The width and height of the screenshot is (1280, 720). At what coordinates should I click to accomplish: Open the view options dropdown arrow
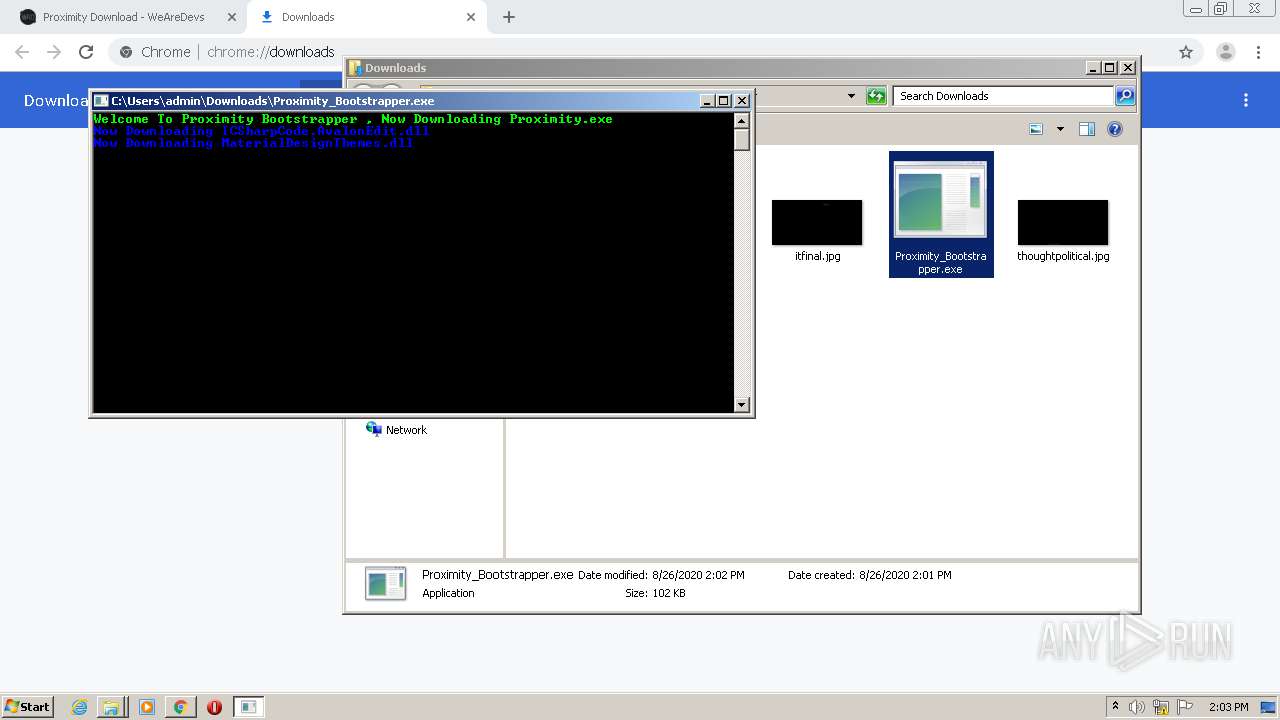tap(1060, 129)
